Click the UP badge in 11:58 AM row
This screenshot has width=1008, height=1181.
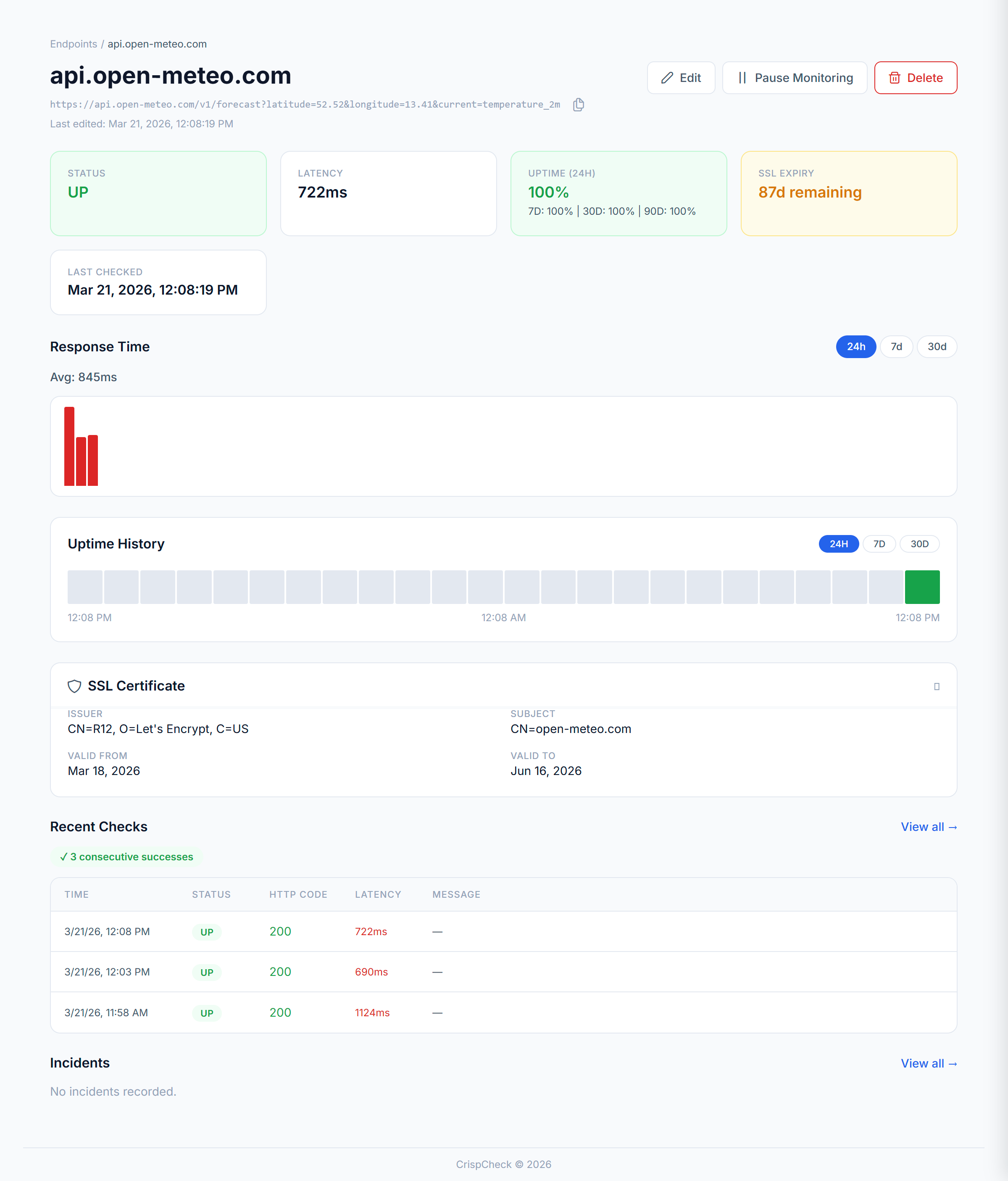[x=207, y=1013]
